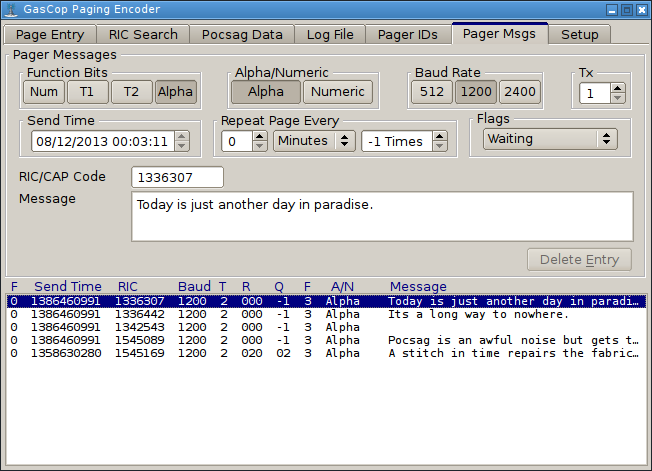Switch to the Page Entry tab
This screenshot has width=652, height=471.
click(x=50, y=35)
